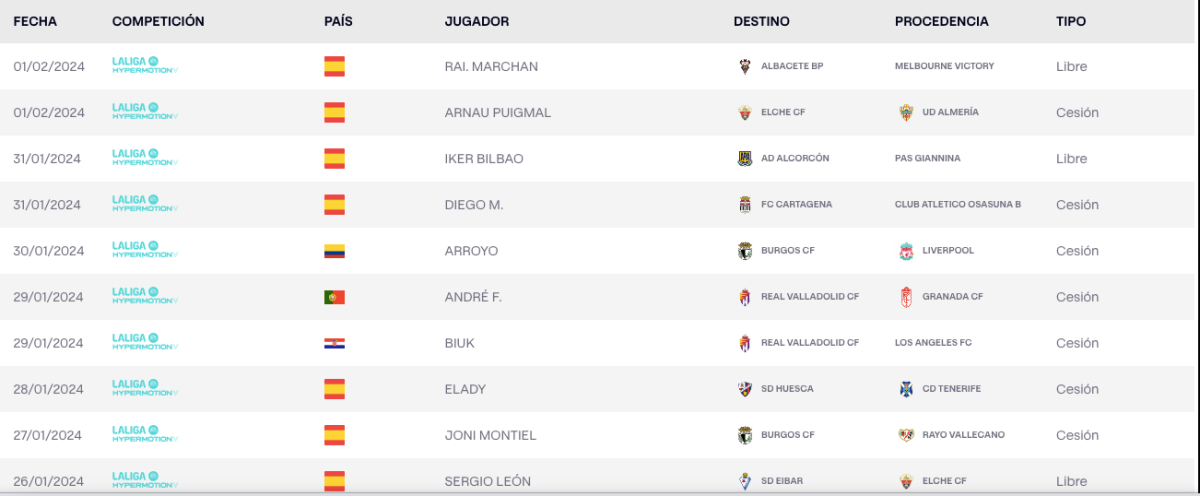Click the Liverpool club crest
This screenshot has width=1200, height=496.
pos(906,251)
